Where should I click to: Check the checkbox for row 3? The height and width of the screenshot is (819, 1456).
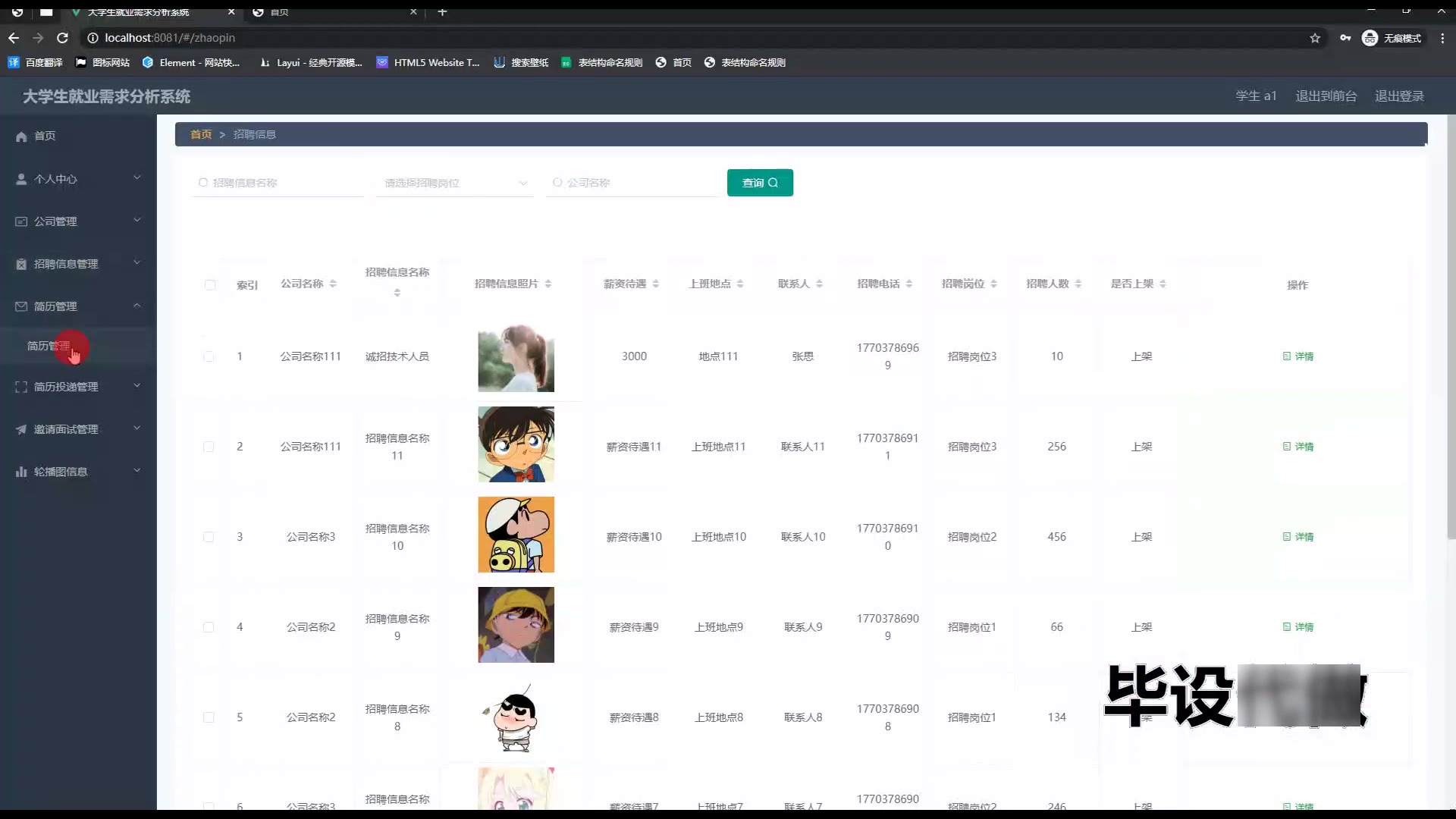(209, 537)
